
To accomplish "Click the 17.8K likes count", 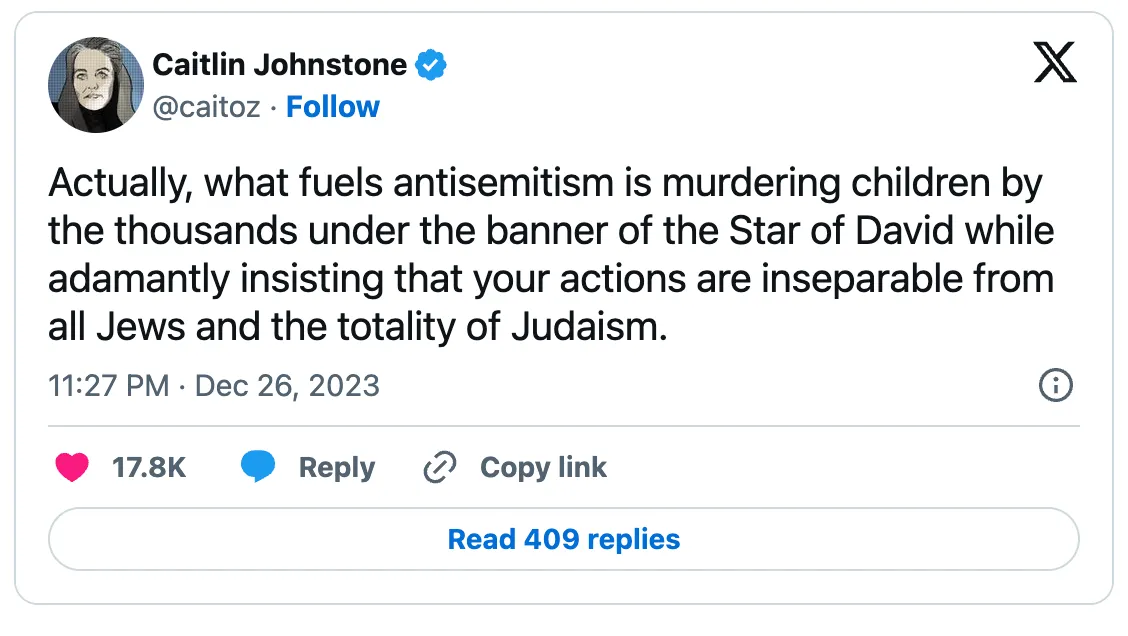I will 149,467.
